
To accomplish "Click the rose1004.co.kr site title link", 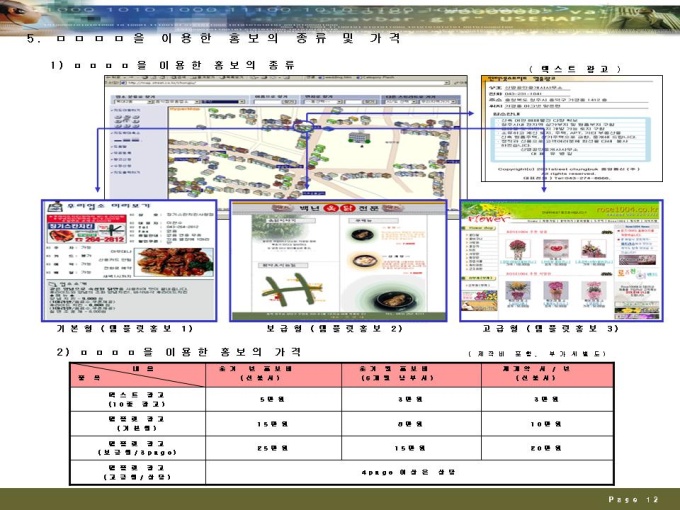I will 628,209.
